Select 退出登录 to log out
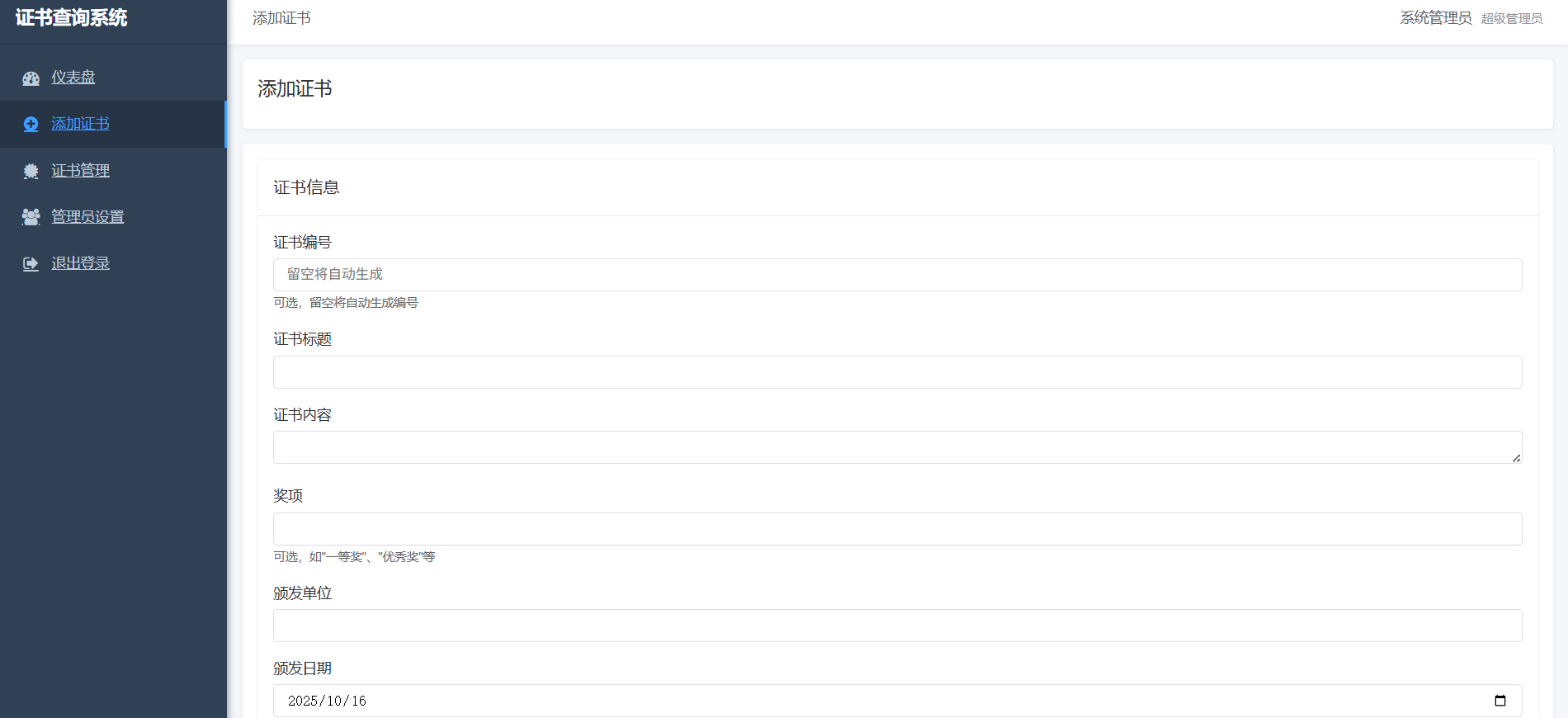 click(x=80, y=263)
